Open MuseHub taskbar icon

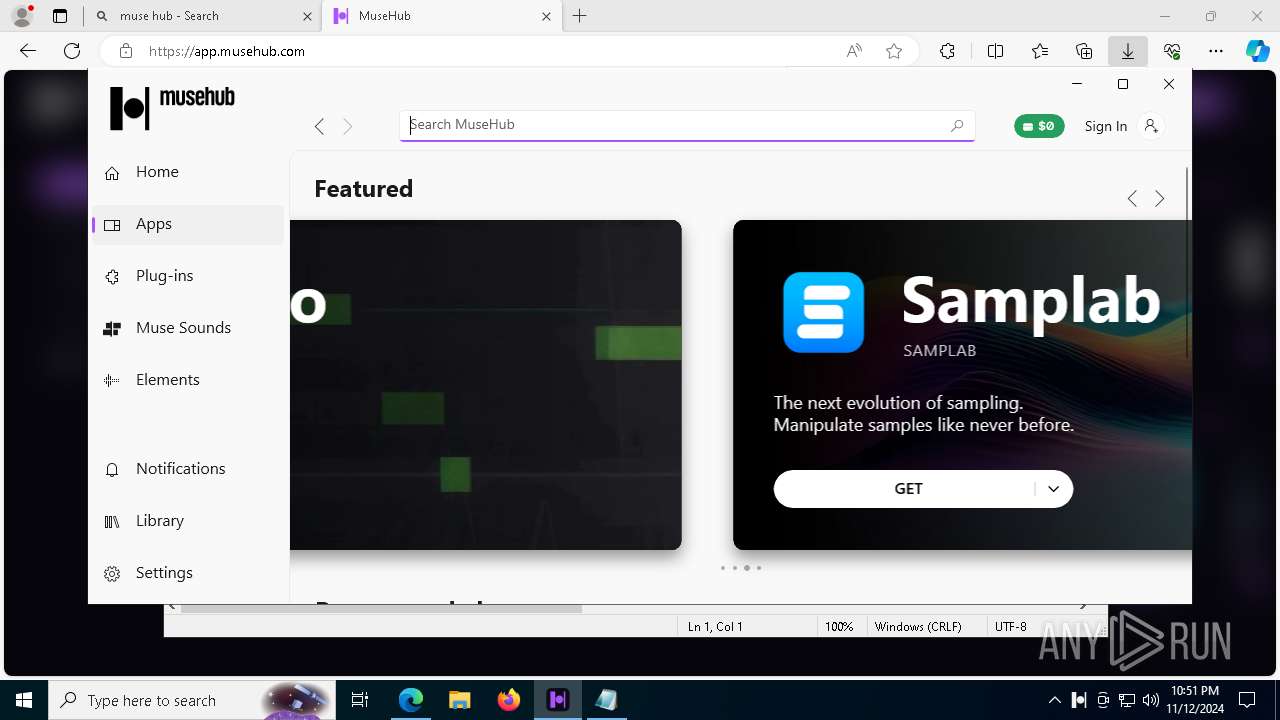pyautogui.click(x=558, y=700)
